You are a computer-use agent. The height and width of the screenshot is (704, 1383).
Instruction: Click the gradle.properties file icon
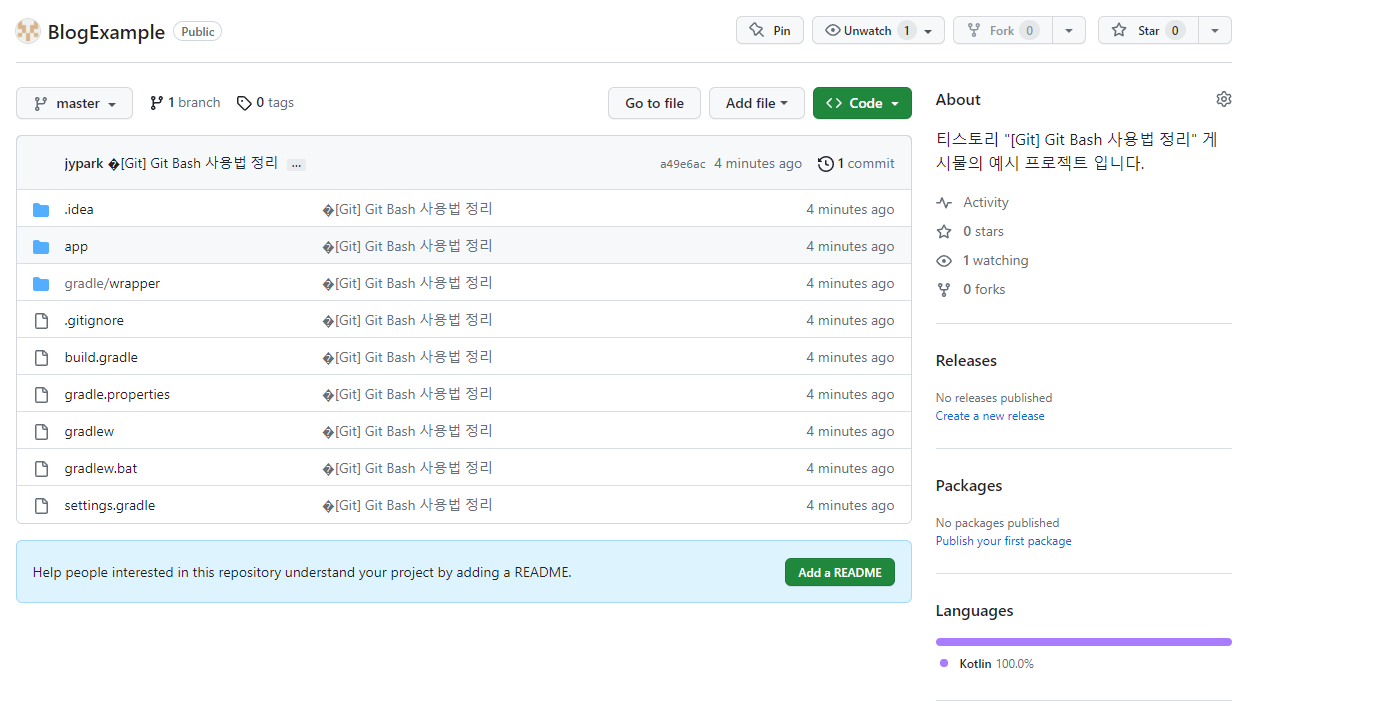[x=41, y=395]
